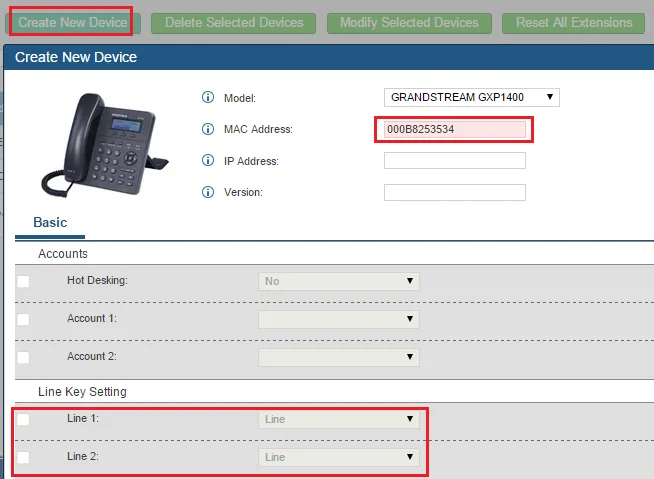Open the Account 1 dropdown

[x=338, y=319]
